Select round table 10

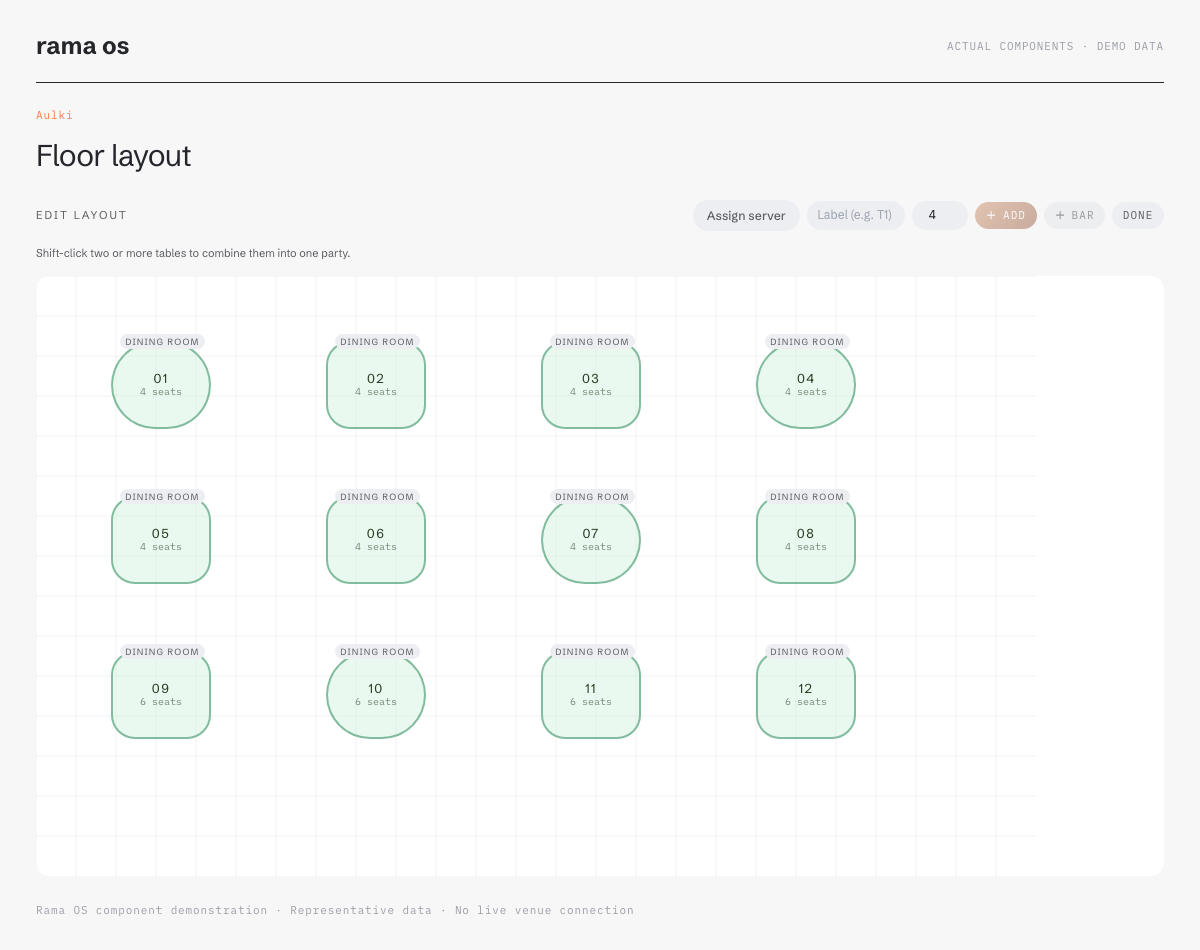tap(376, 694)
